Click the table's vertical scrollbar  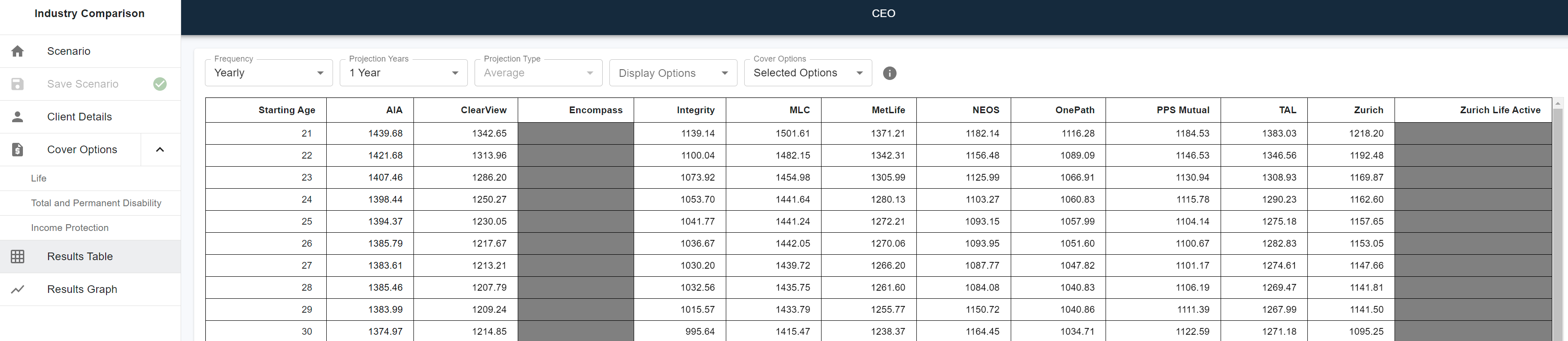[x=1558, y=225]
